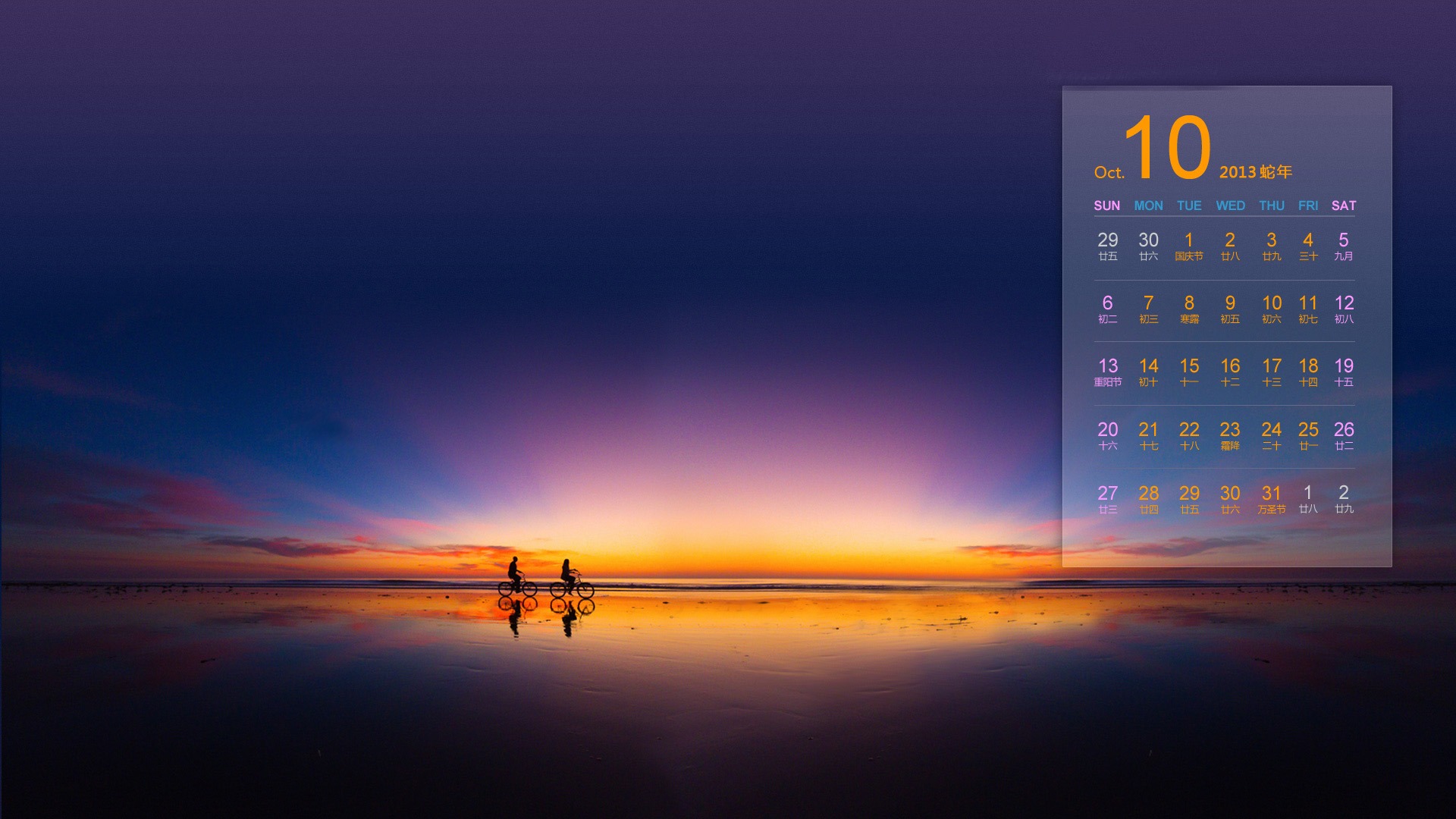
Task: Click the Oct. month label
Action: click(1108, 173)
